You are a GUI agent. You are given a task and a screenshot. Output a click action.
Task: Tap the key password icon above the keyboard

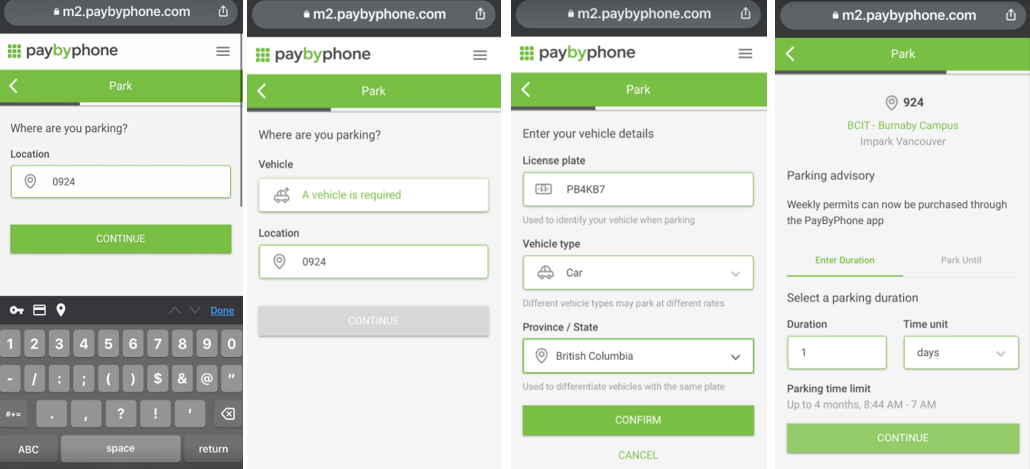(16, 310)
